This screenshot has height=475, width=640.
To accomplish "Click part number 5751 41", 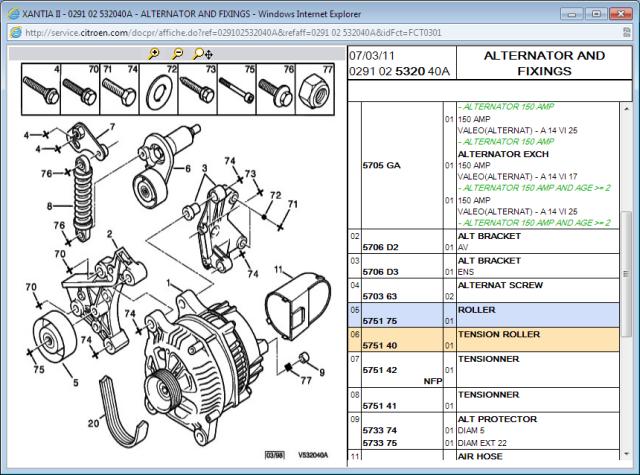I will [380, 406].
